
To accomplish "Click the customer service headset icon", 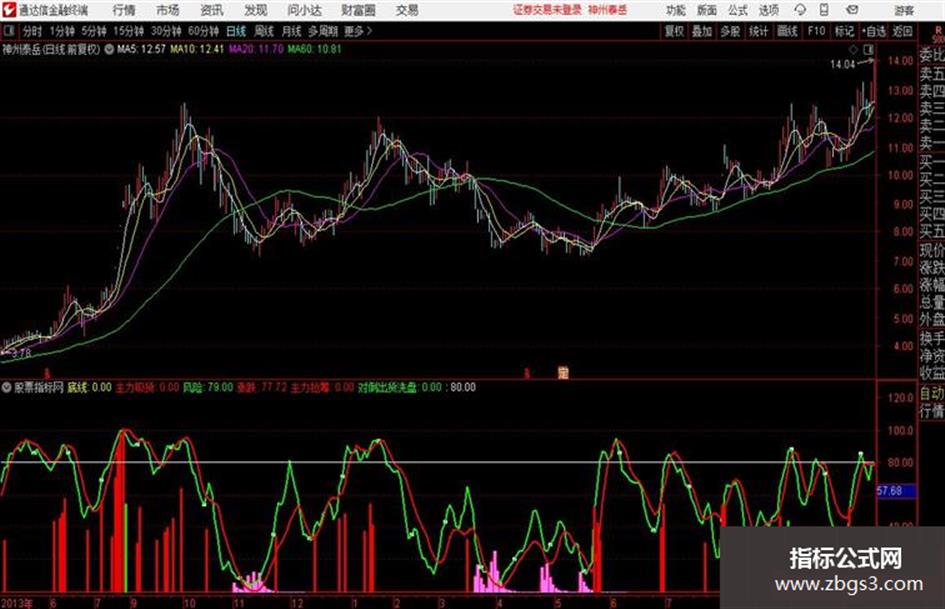I will pyautogui.click(x=800, y=10).
